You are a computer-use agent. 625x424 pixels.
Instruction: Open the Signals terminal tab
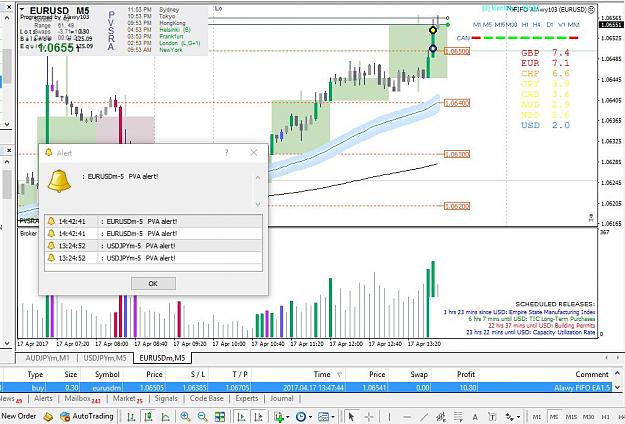pos(166,398)
